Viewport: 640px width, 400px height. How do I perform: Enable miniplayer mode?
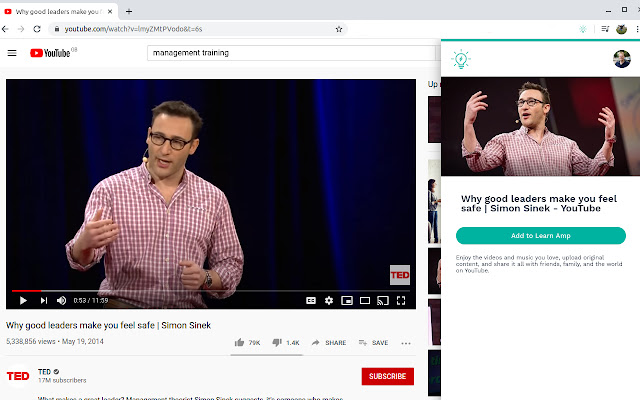[347, 300]
